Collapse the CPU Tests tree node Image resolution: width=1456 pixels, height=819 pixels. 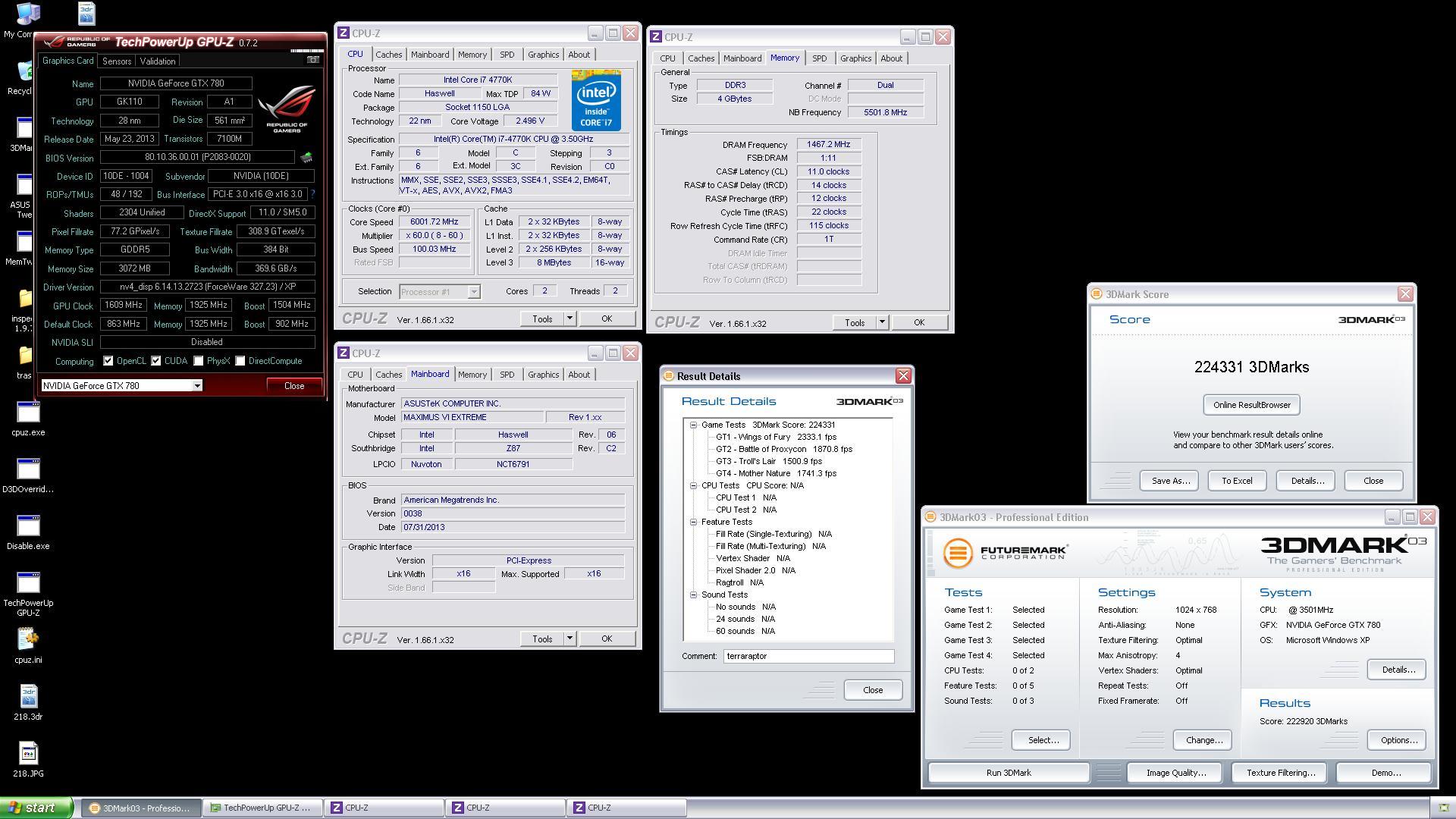693,486
